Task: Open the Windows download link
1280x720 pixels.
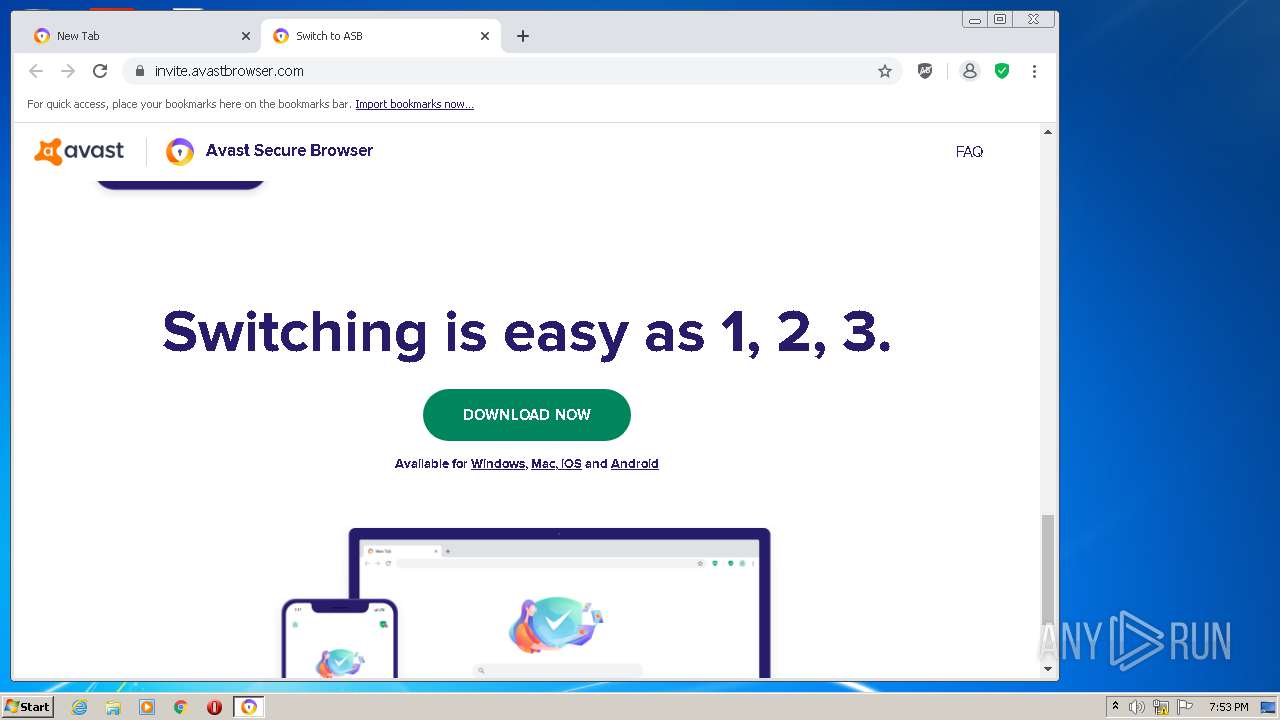Action: coord(498,464)
